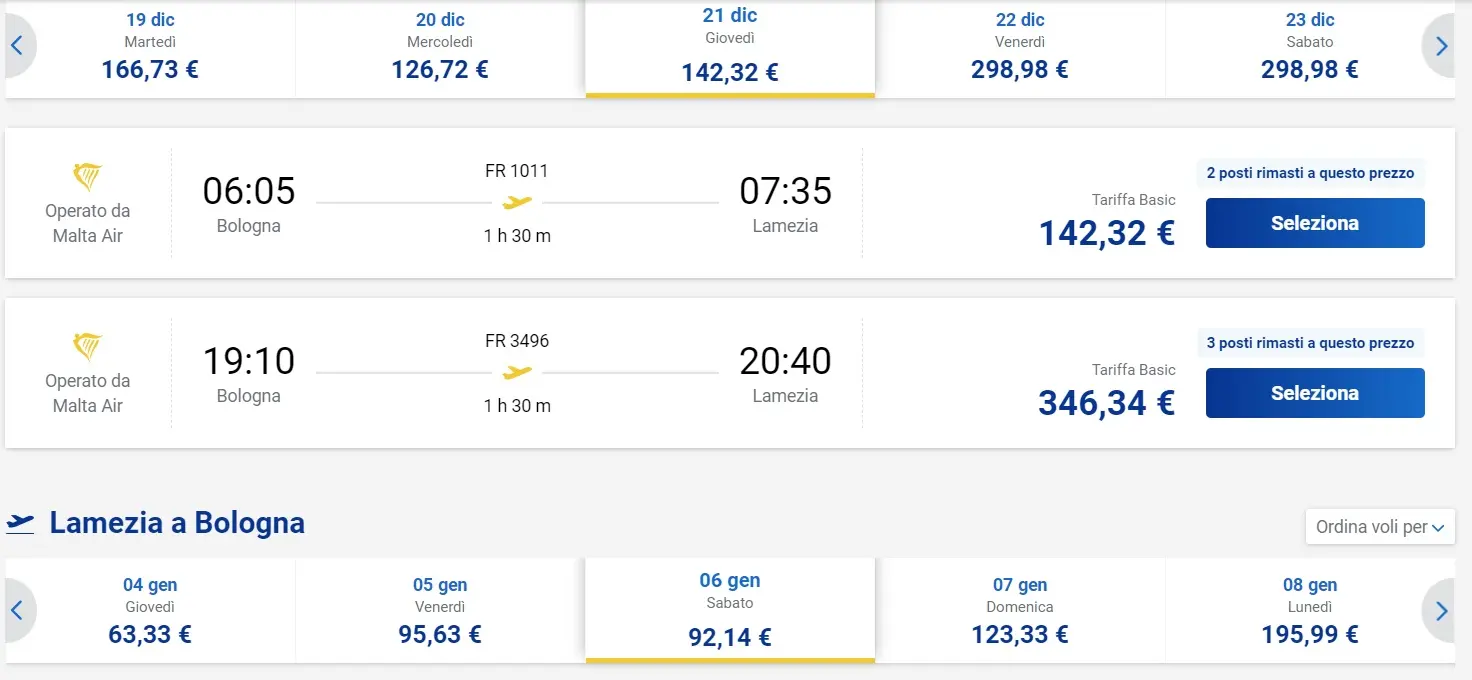Click next dates arrow for Lamezia return
This screenshot has height=680, width=1472.
pyautogui.click(x=1441, y=610)
